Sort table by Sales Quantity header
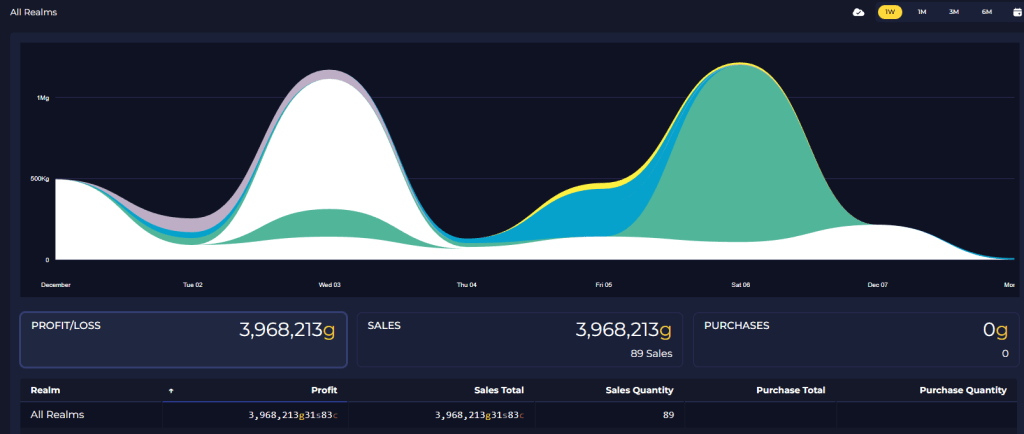The height and width of the screenshot is (434, 1024). pyautogui.click(x=639, y=390)
